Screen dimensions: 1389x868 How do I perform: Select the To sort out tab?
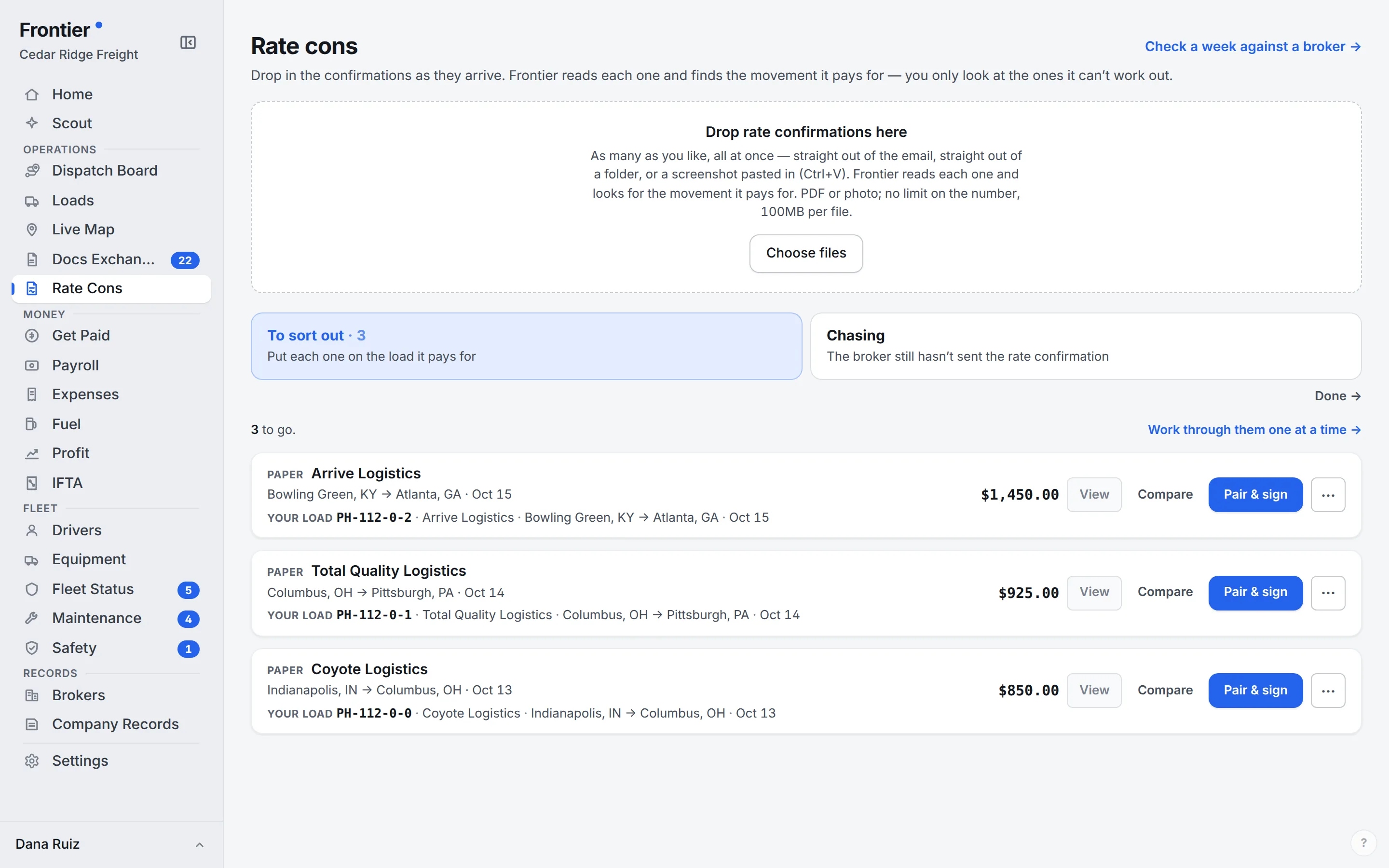coord(526,346)
